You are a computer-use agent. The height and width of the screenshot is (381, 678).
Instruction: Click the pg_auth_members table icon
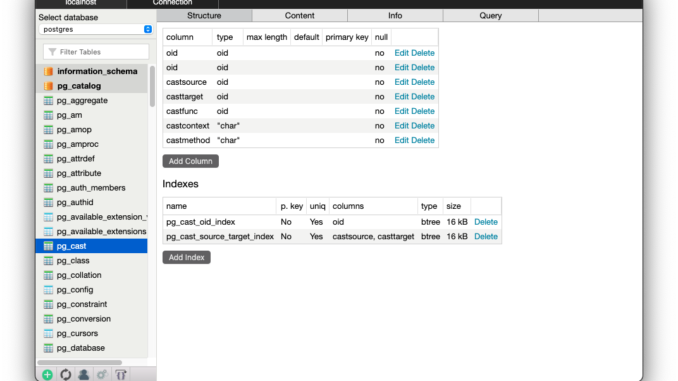(x=48, y=188)
